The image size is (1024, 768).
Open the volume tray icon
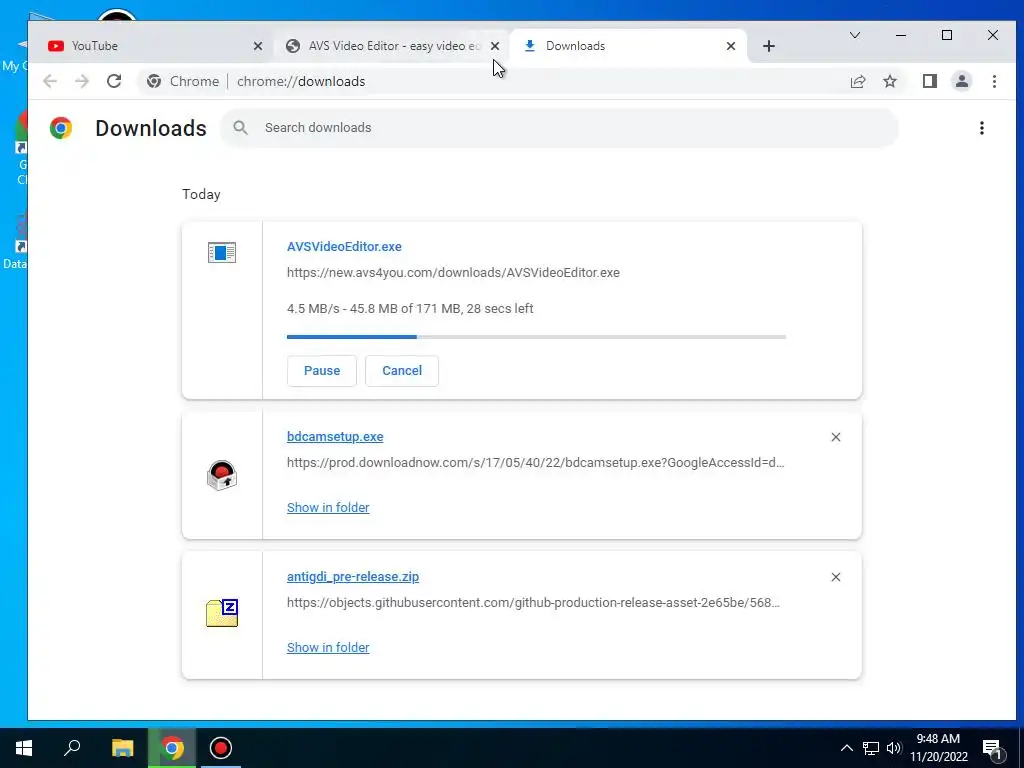(894, 748)
